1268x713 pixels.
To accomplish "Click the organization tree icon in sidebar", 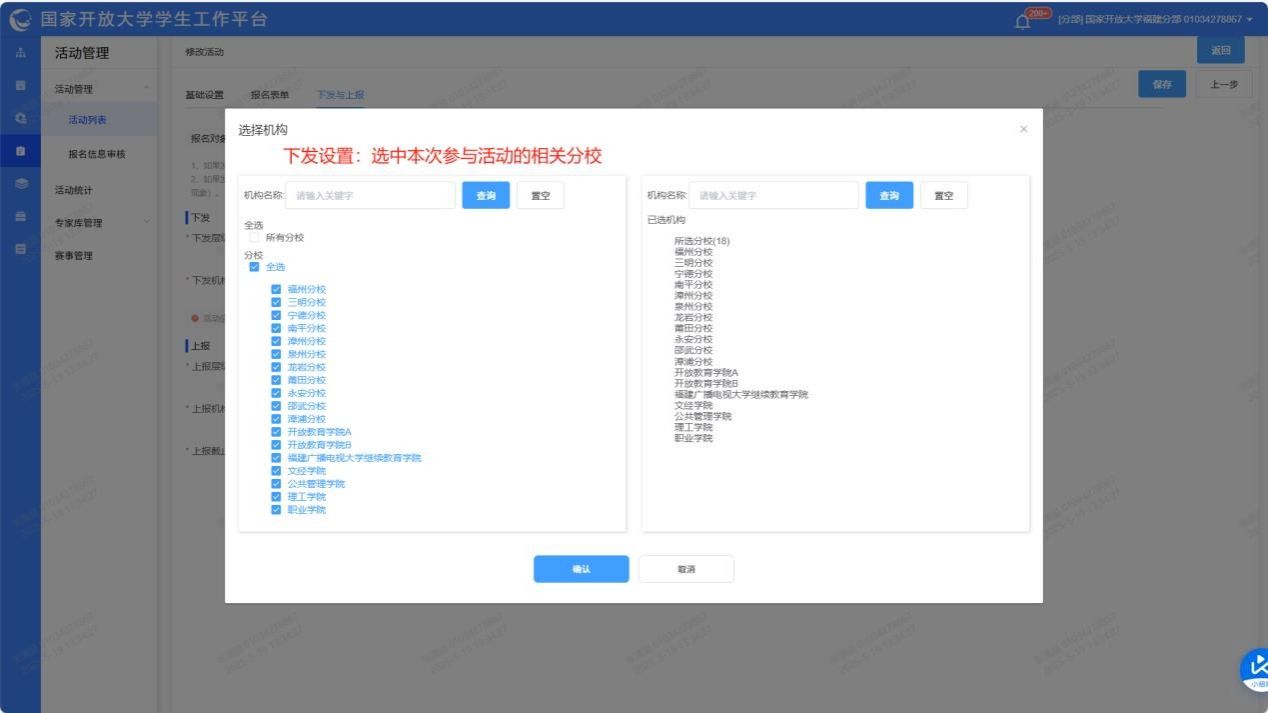I will tap(20, 54).
